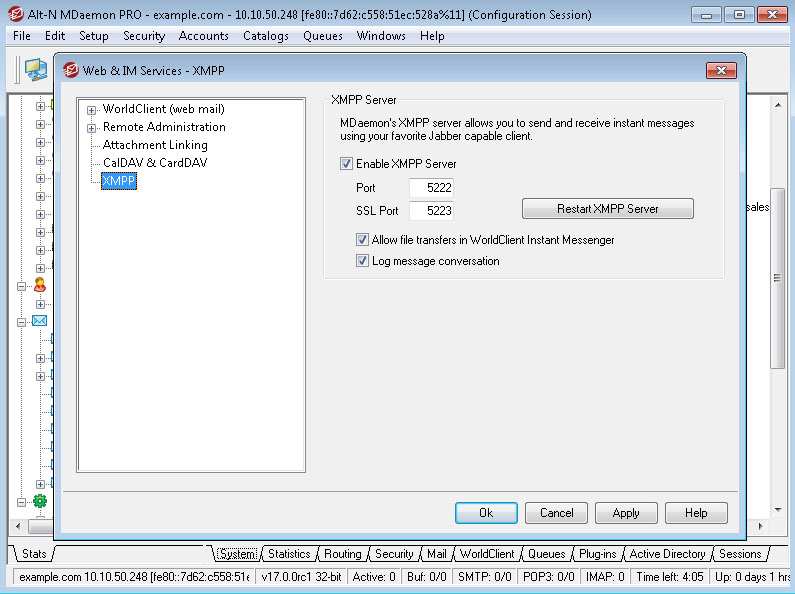Click the Apply button
Image resolution: width=795 pixels, height=594 pixels.
pos(626,513)
